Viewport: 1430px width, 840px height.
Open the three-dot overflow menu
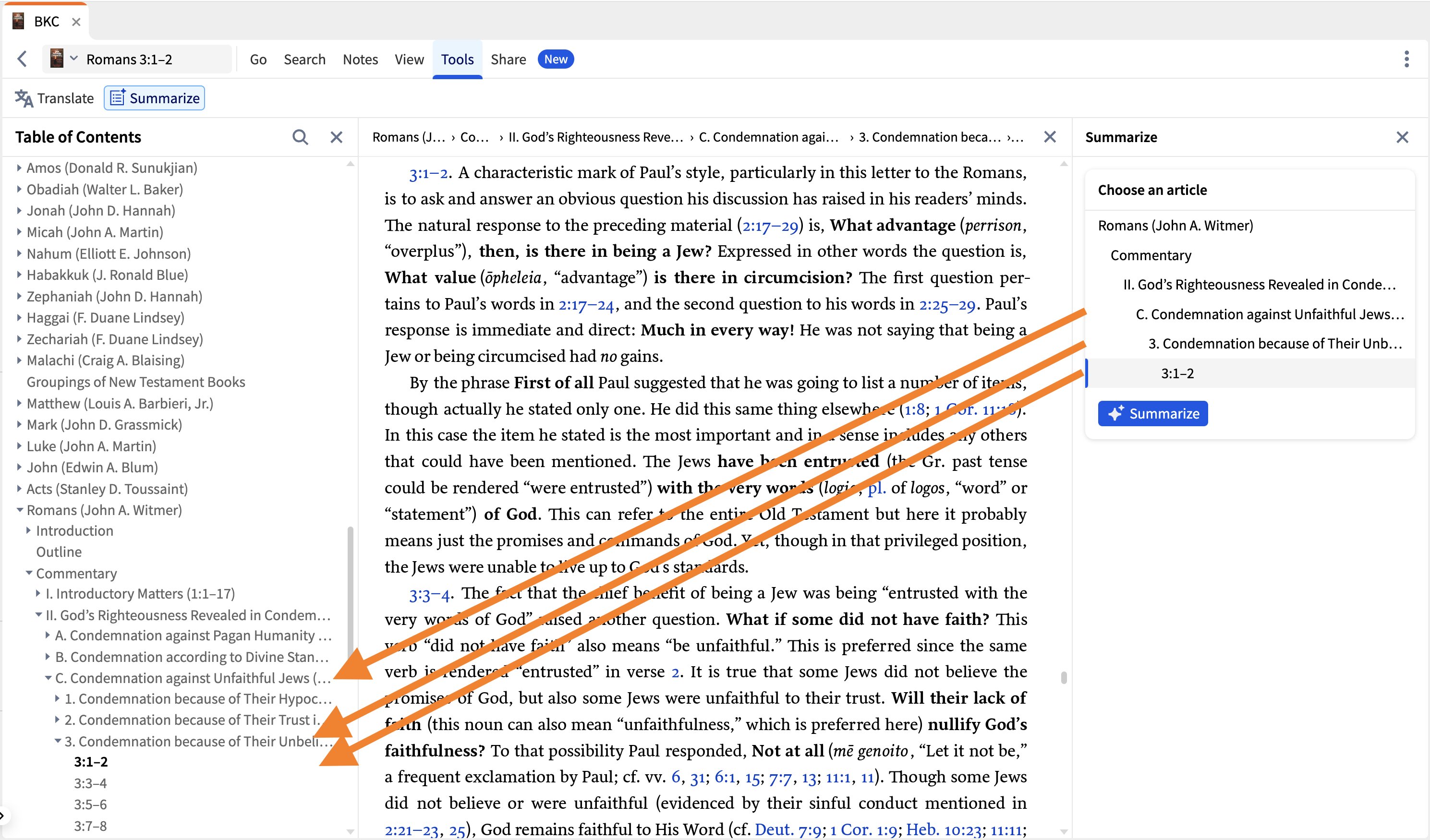(1406, 59)
